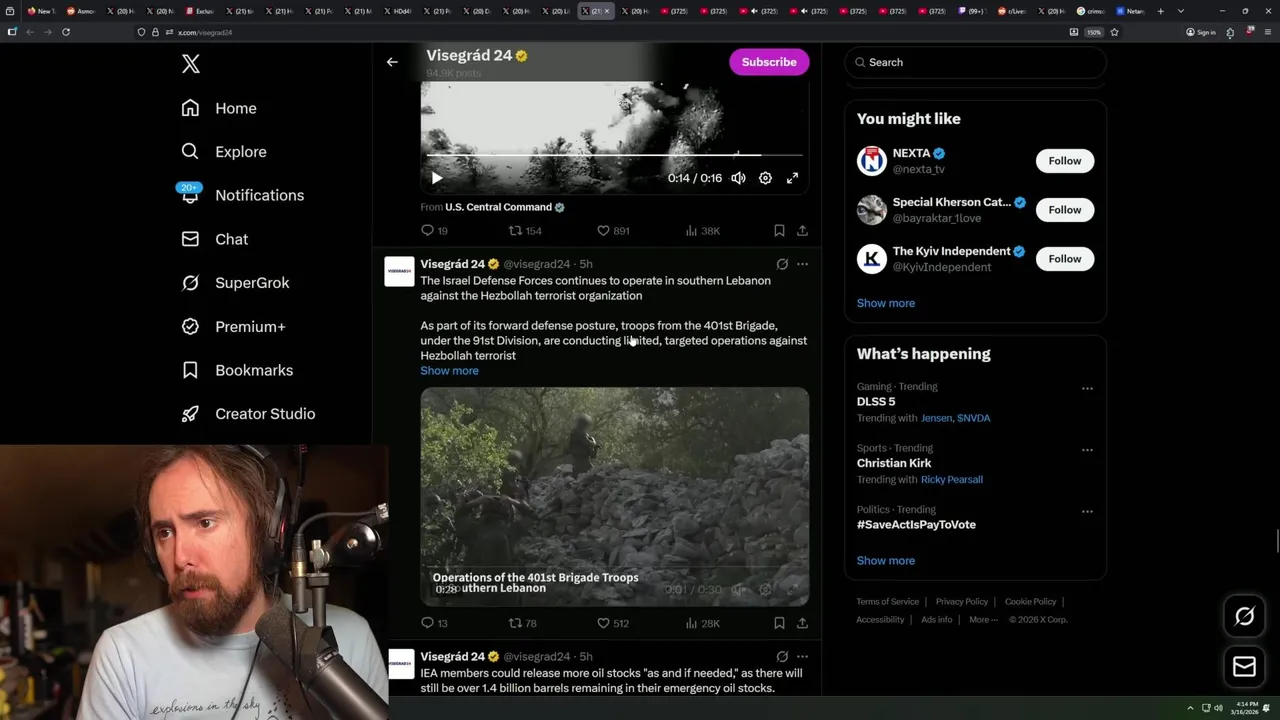Click the Search input field

click(975, 62)
